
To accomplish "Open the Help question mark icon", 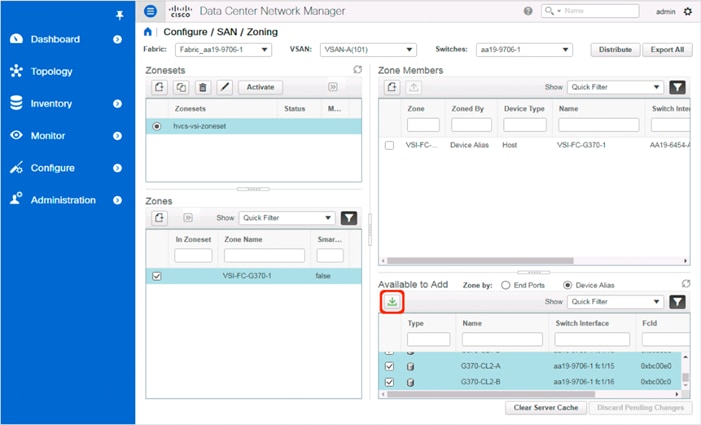I will coord(528,11).
